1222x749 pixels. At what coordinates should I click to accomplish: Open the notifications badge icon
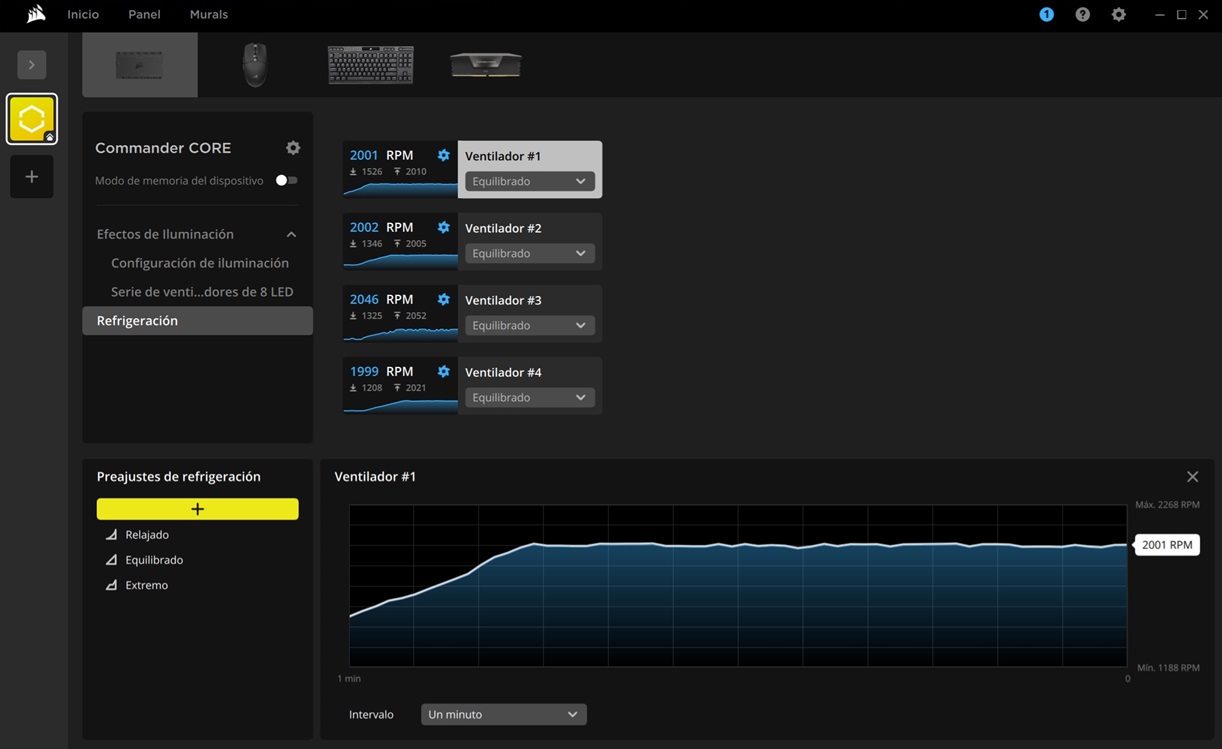coord(1046,15)
